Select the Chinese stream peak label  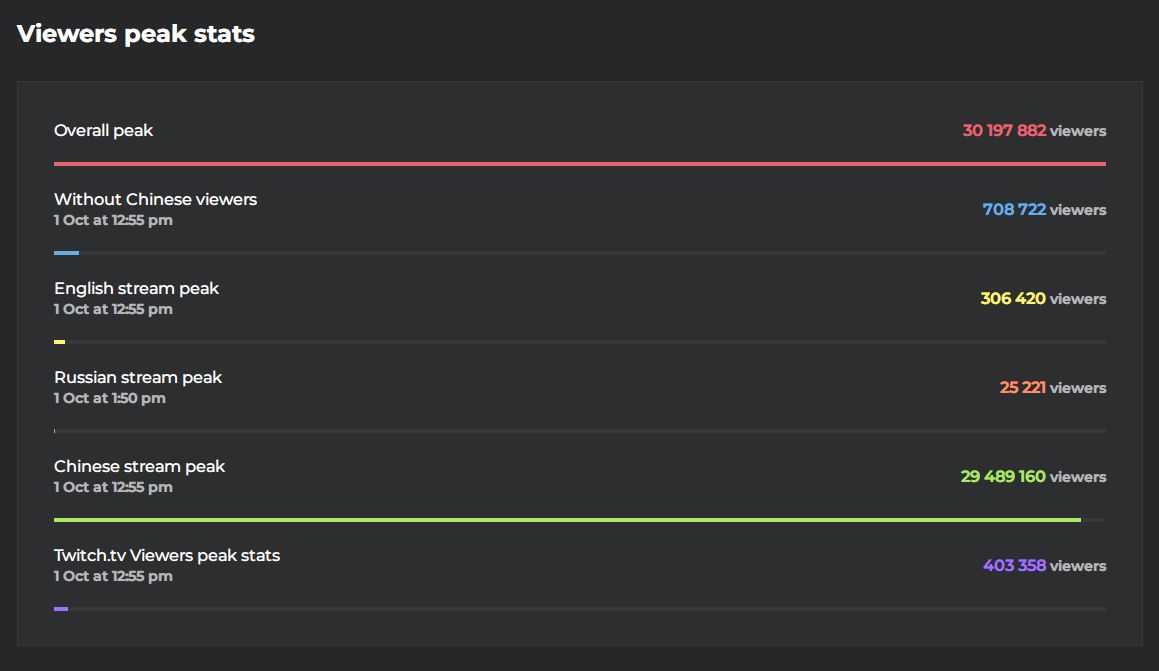(139, 467)
